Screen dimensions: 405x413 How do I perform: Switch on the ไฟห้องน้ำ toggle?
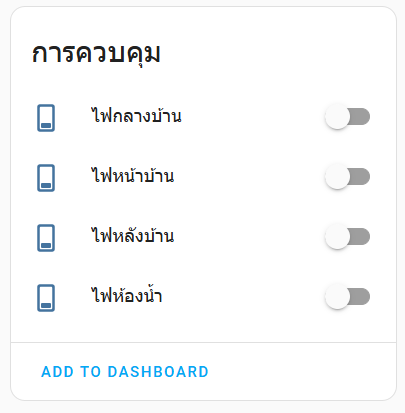[x=347, y=297]
